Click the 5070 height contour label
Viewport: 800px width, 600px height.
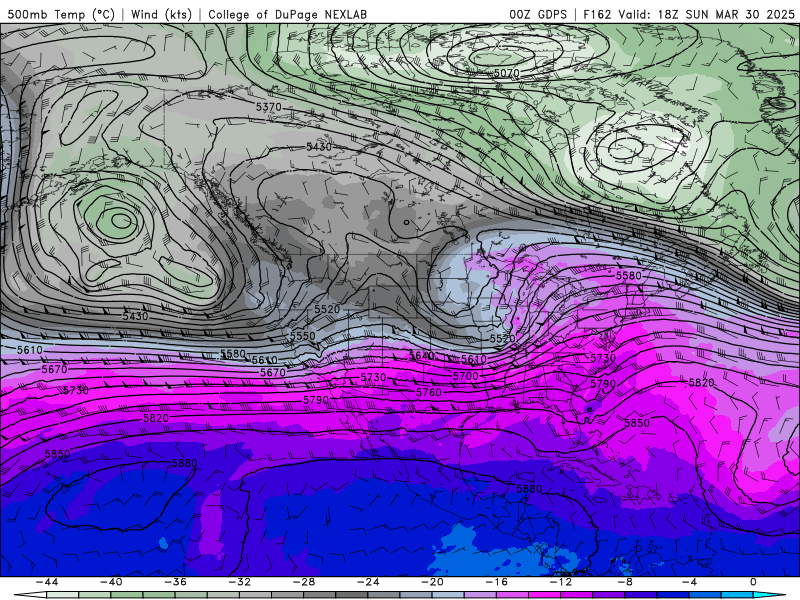[x=507, y=73]
